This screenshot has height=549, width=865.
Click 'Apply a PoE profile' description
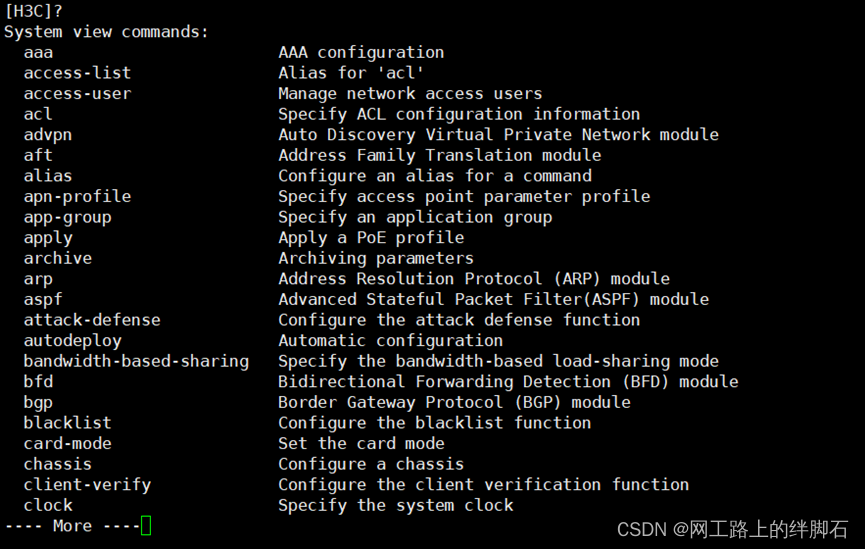click(x=371, y=238)
